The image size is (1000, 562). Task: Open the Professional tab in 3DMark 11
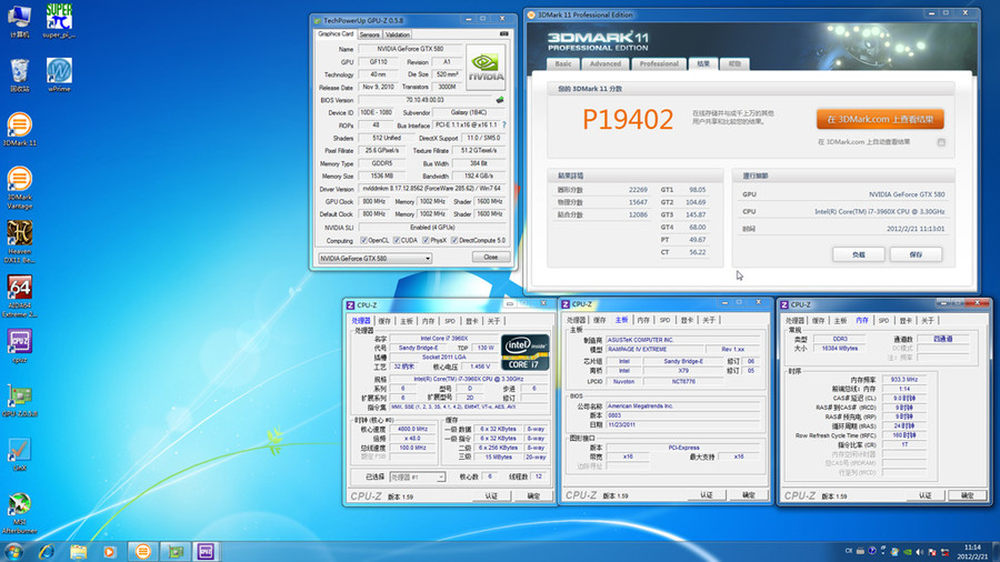coord(659,64)
